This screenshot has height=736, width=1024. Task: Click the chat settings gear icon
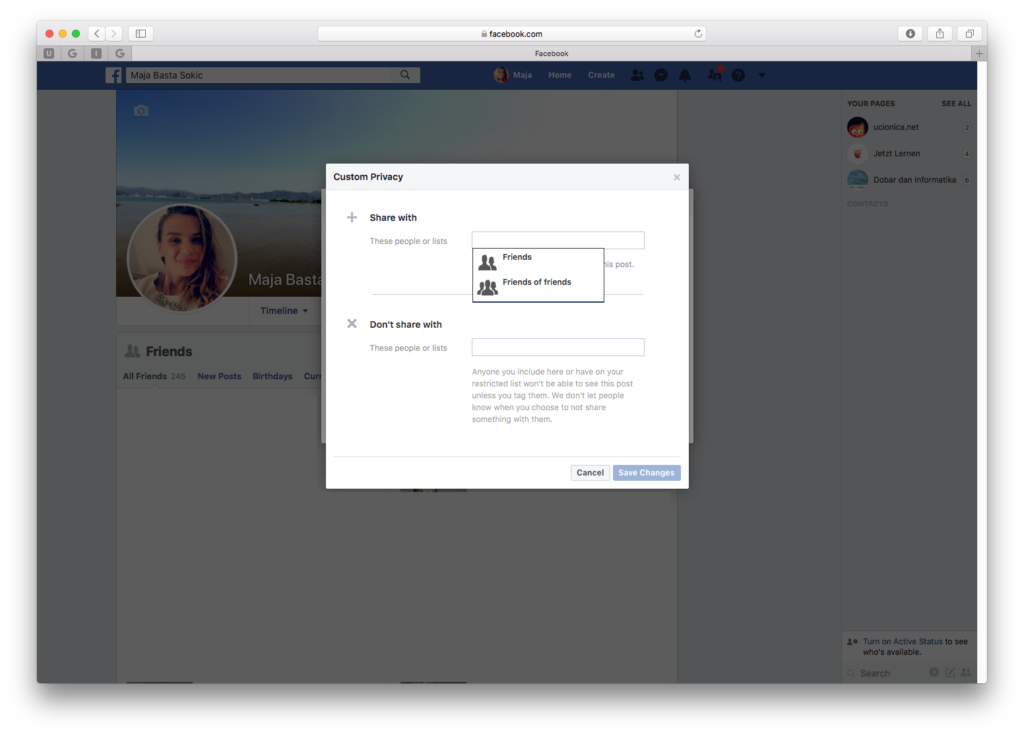[934, 673]
